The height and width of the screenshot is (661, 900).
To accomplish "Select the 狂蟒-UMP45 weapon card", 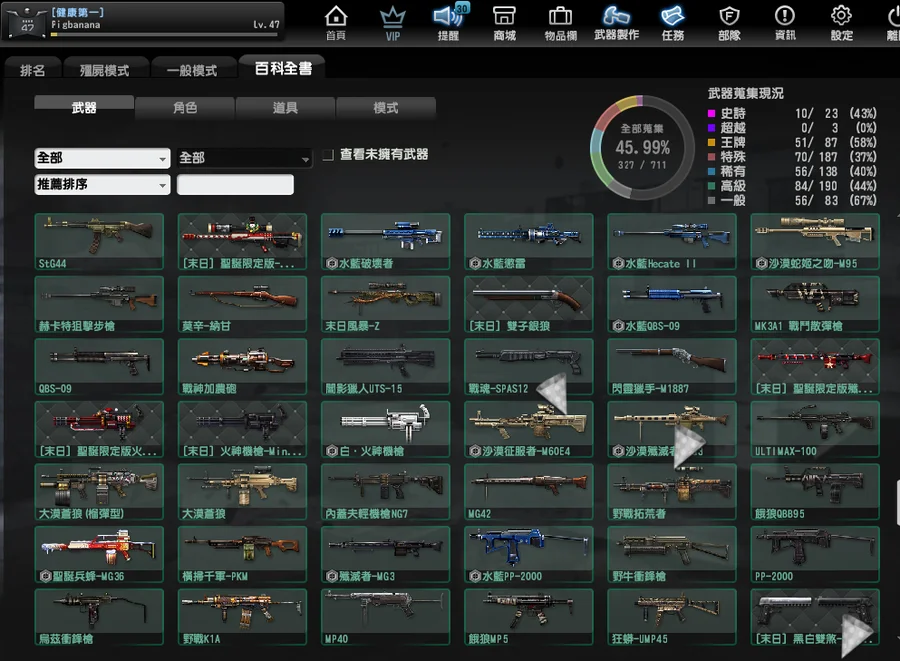I will [x=672, y=617].
